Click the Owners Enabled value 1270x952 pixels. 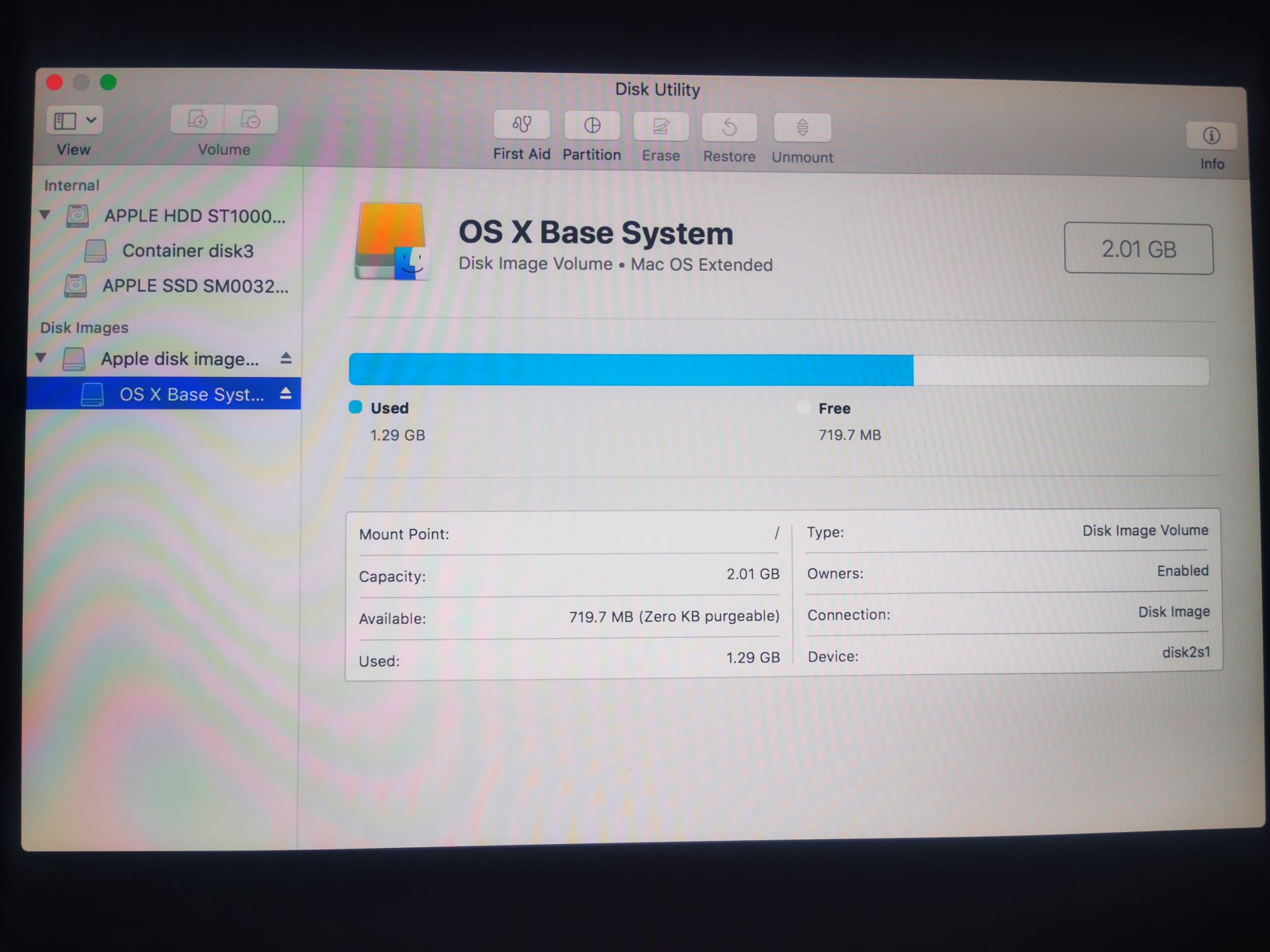point(1182,571)
